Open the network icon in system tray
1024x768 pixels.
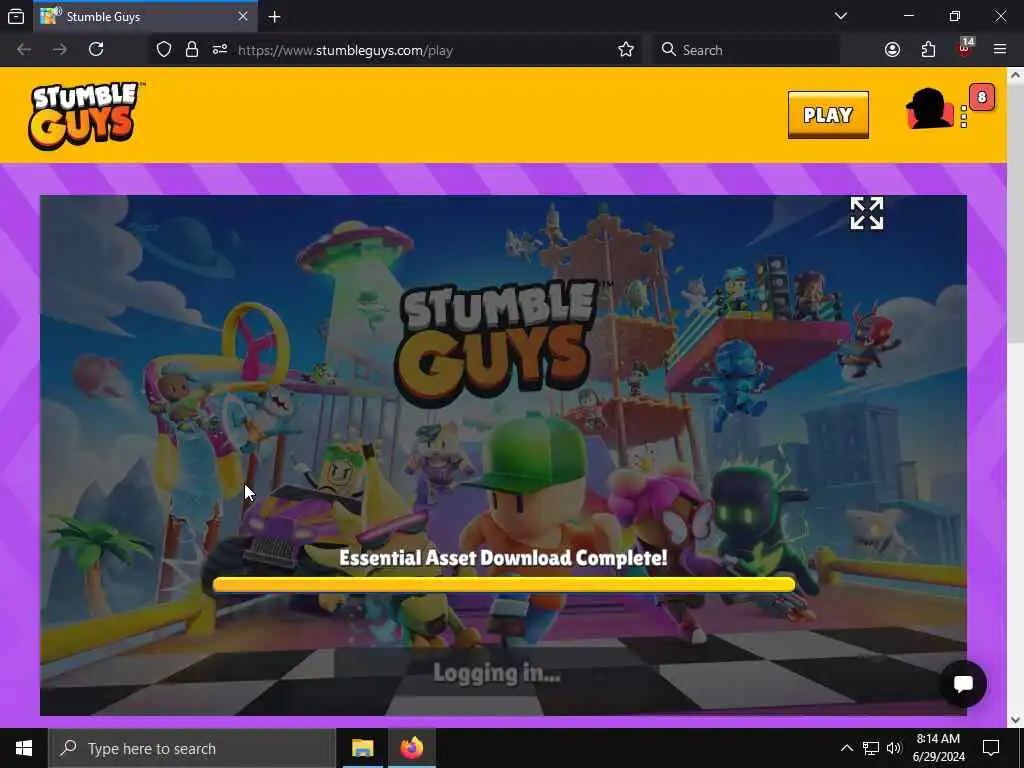(871, 748)
